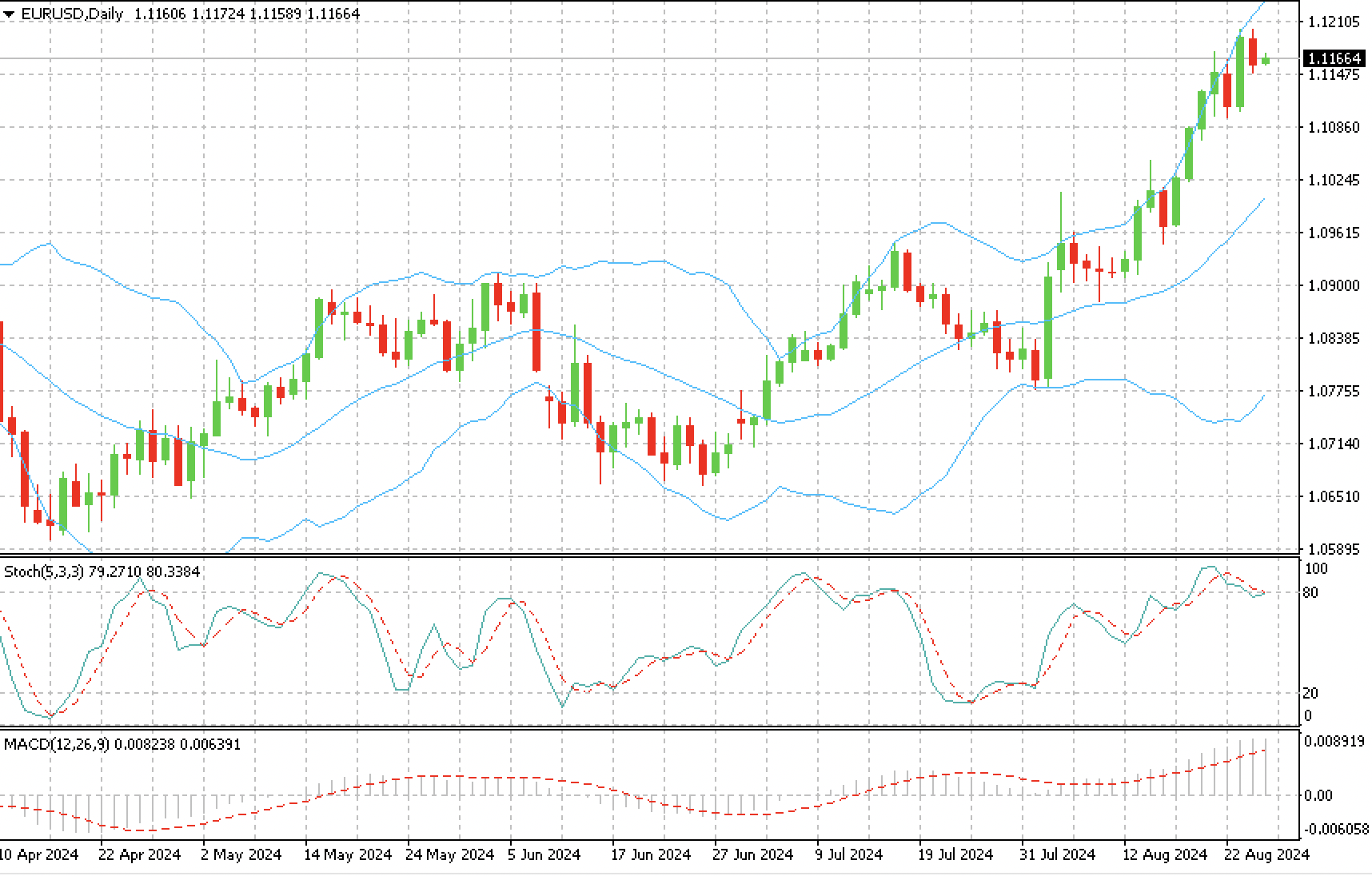Select the highlighted current price label 1.11664
This screenshot has height=876, width=1372.
(x=1332, y=58)
